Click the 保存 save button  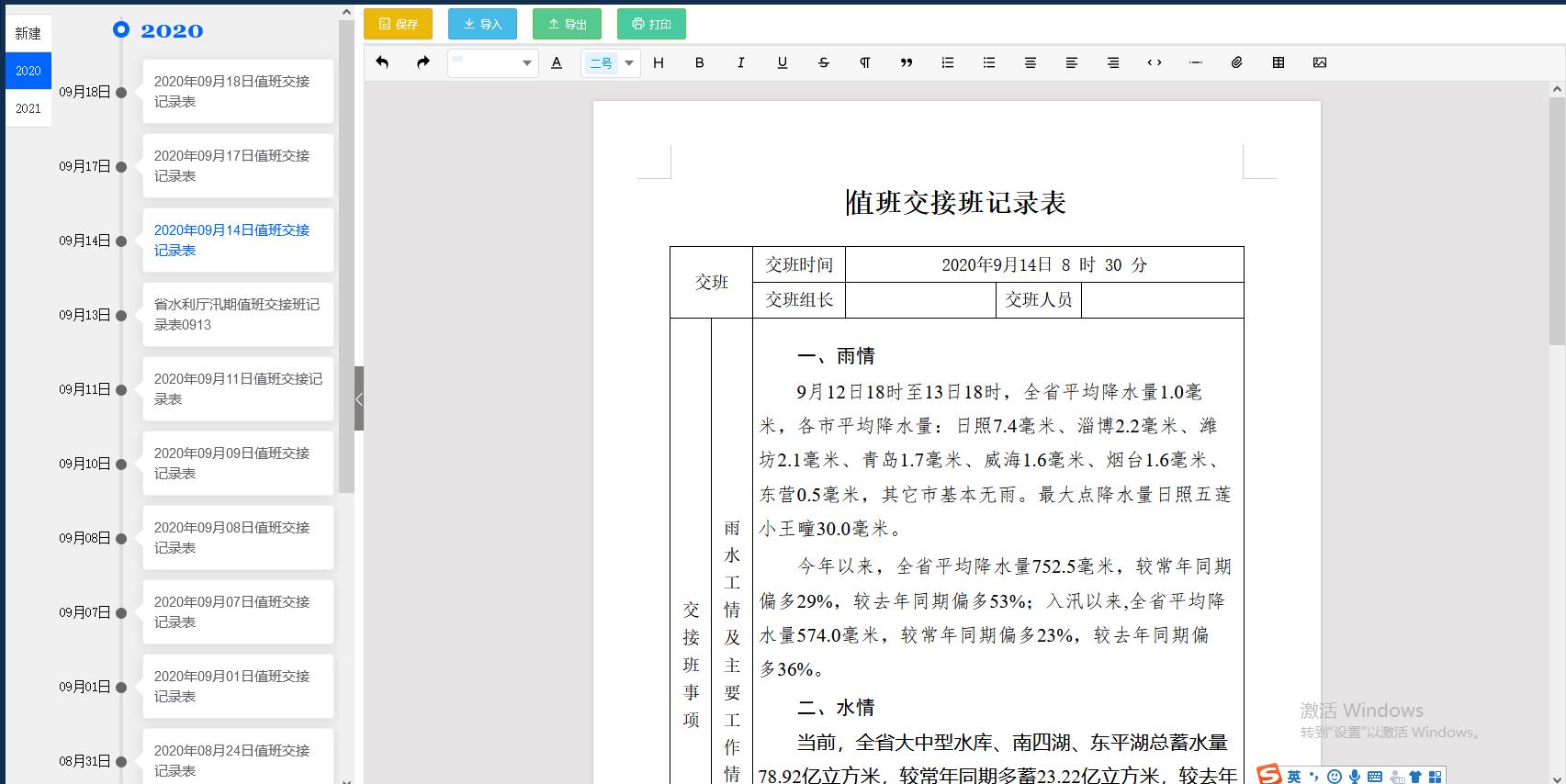[398, 24]
